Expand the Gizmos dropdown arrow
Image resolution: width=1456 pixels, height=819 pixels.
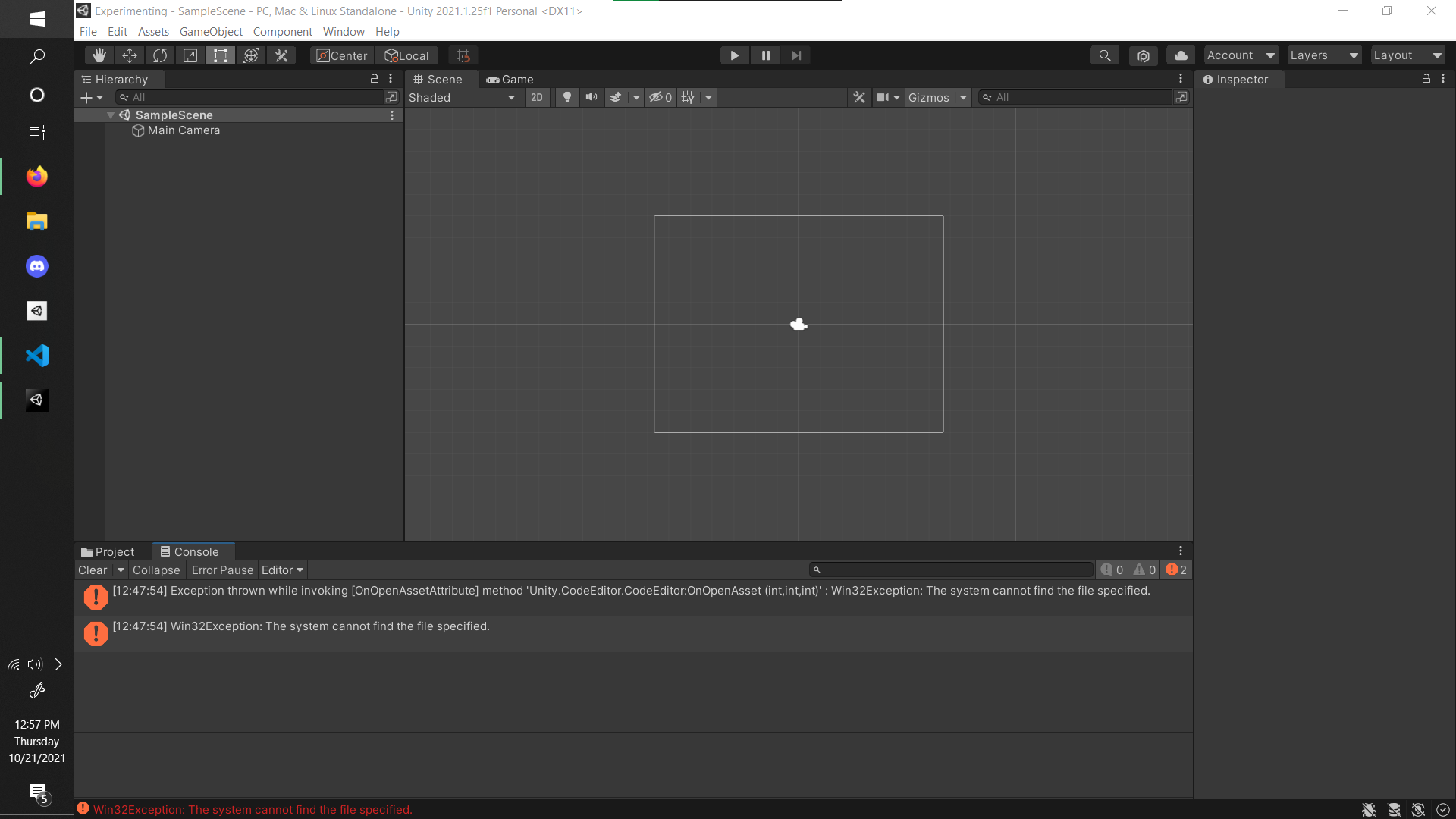[x=963, y=97]
